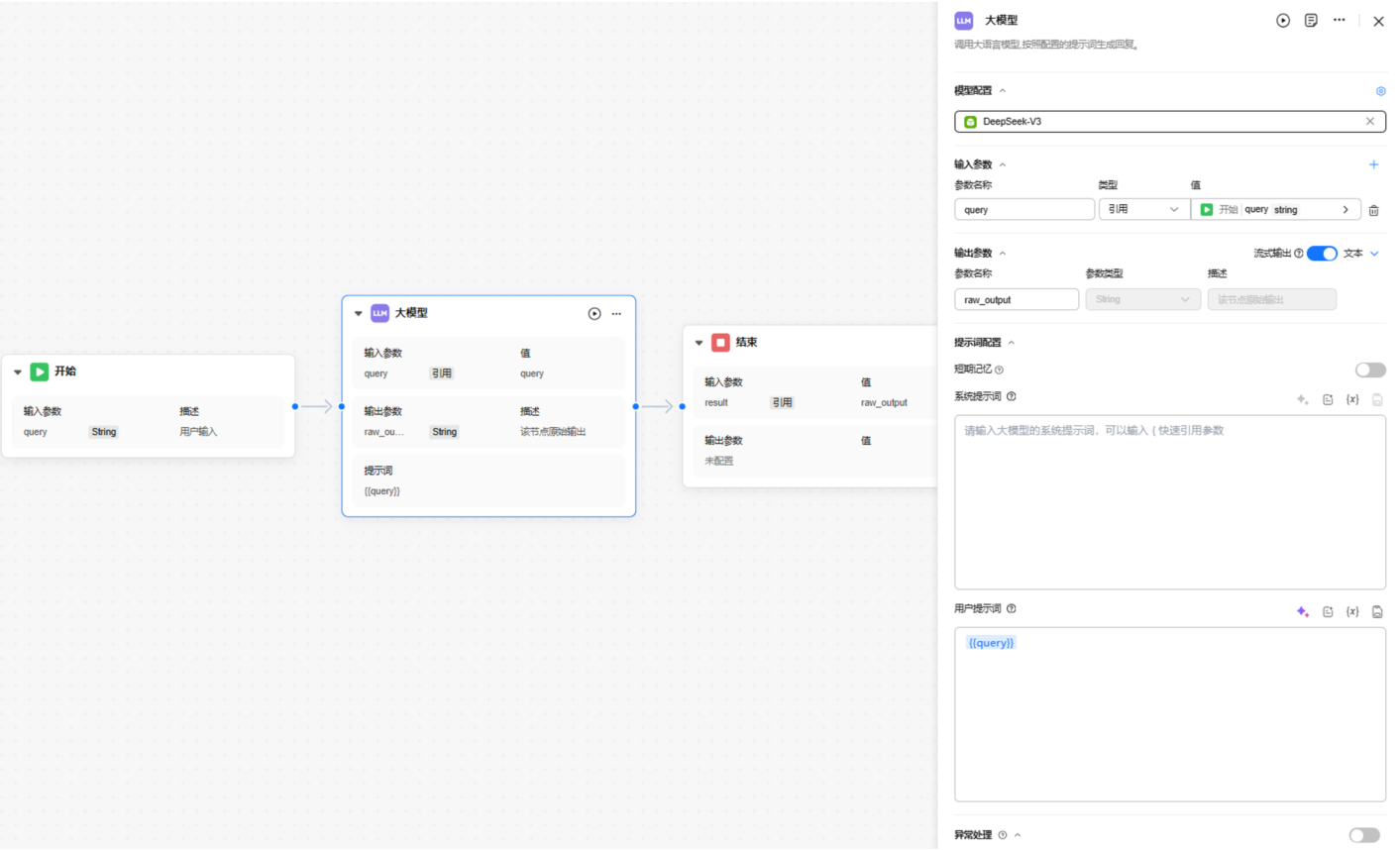Enable the 异常处理 toggle
1400x850 pixels.
1364,835
